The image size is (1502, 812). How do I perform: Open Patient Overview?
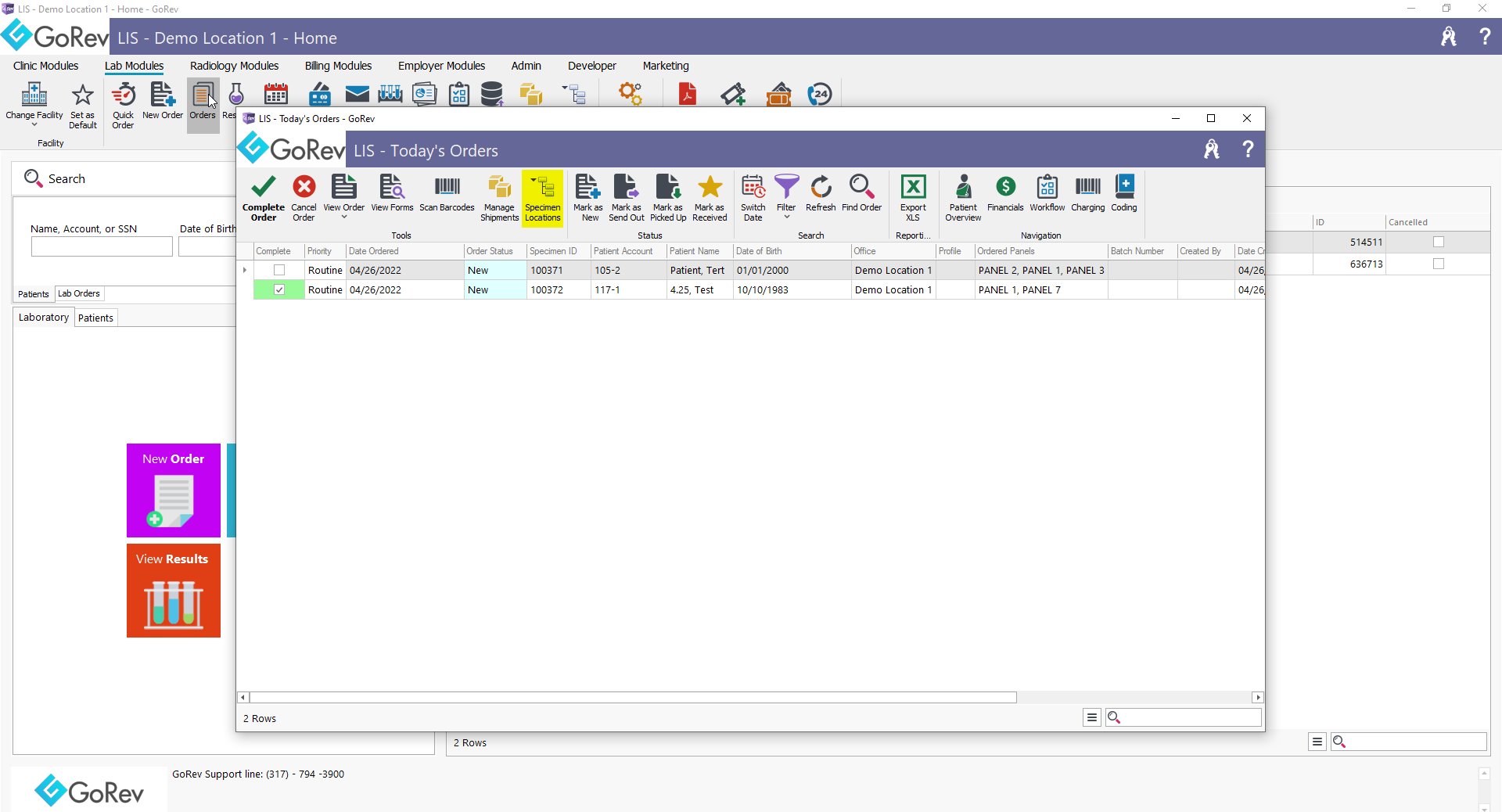(x=963, y=198)
